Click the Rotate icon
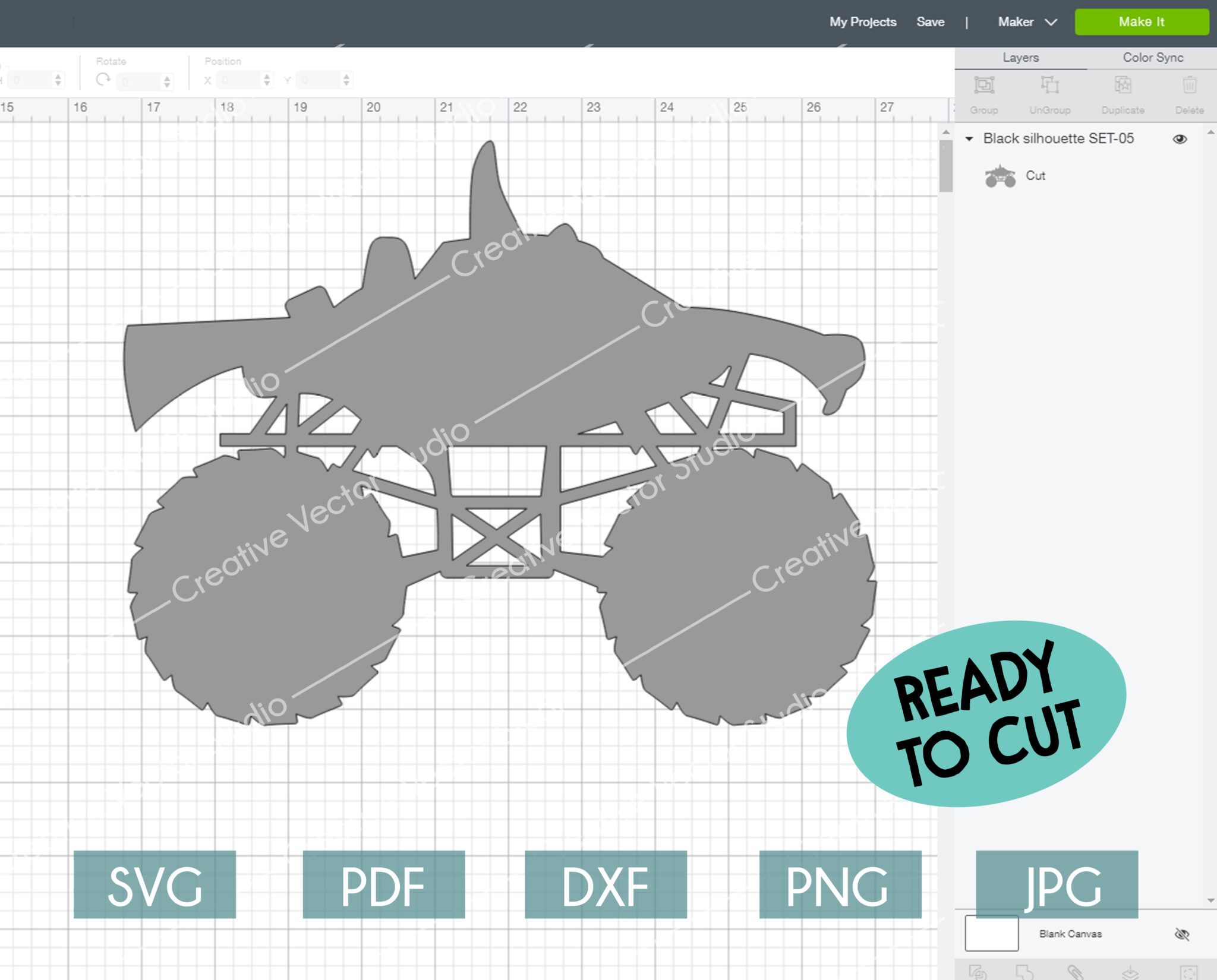Screen dimensions: 1217x980 tap(103, 80)
